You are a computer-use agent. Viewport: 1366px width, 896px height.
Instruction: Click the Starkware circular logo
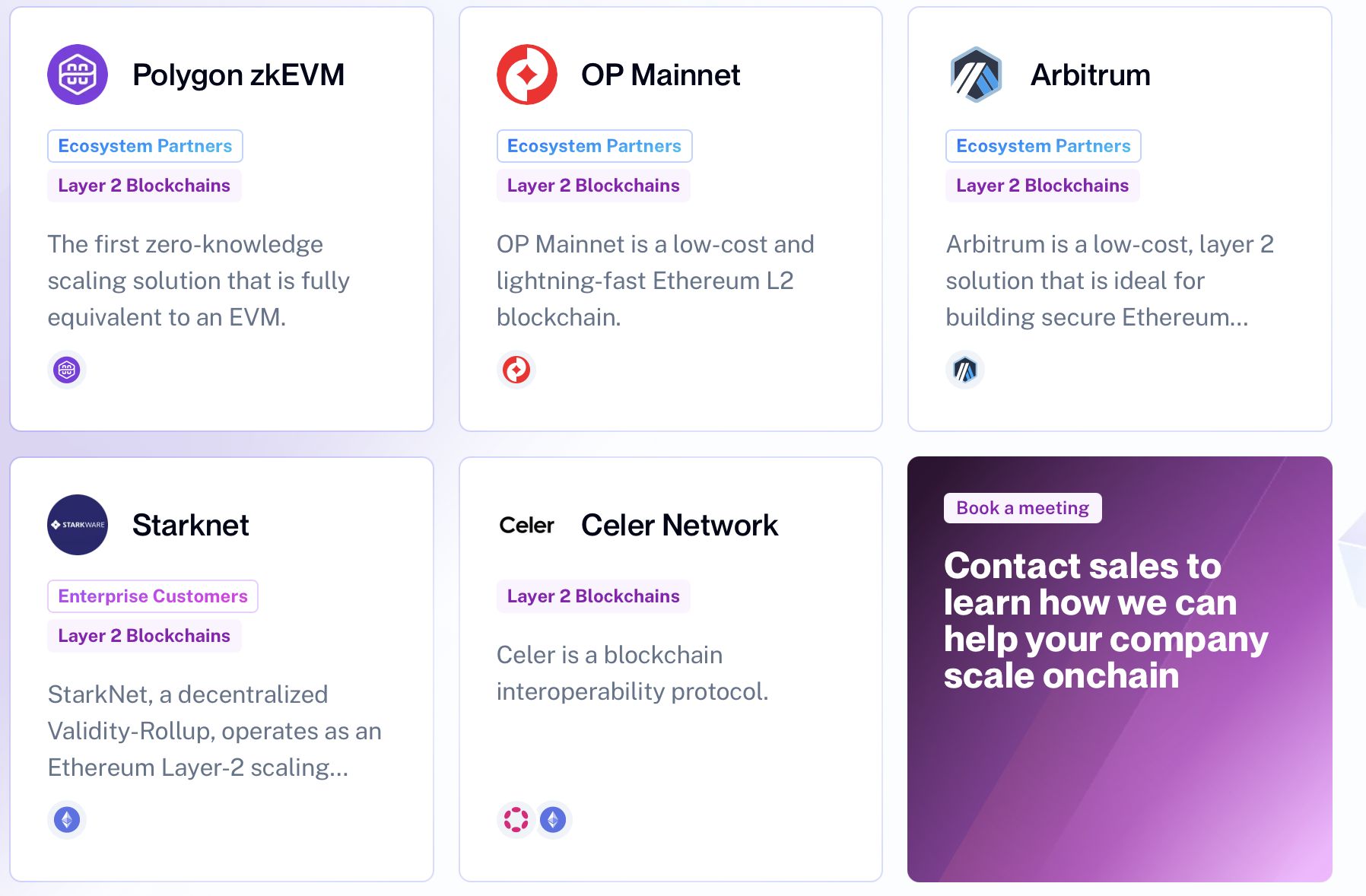tap(78, 525)
